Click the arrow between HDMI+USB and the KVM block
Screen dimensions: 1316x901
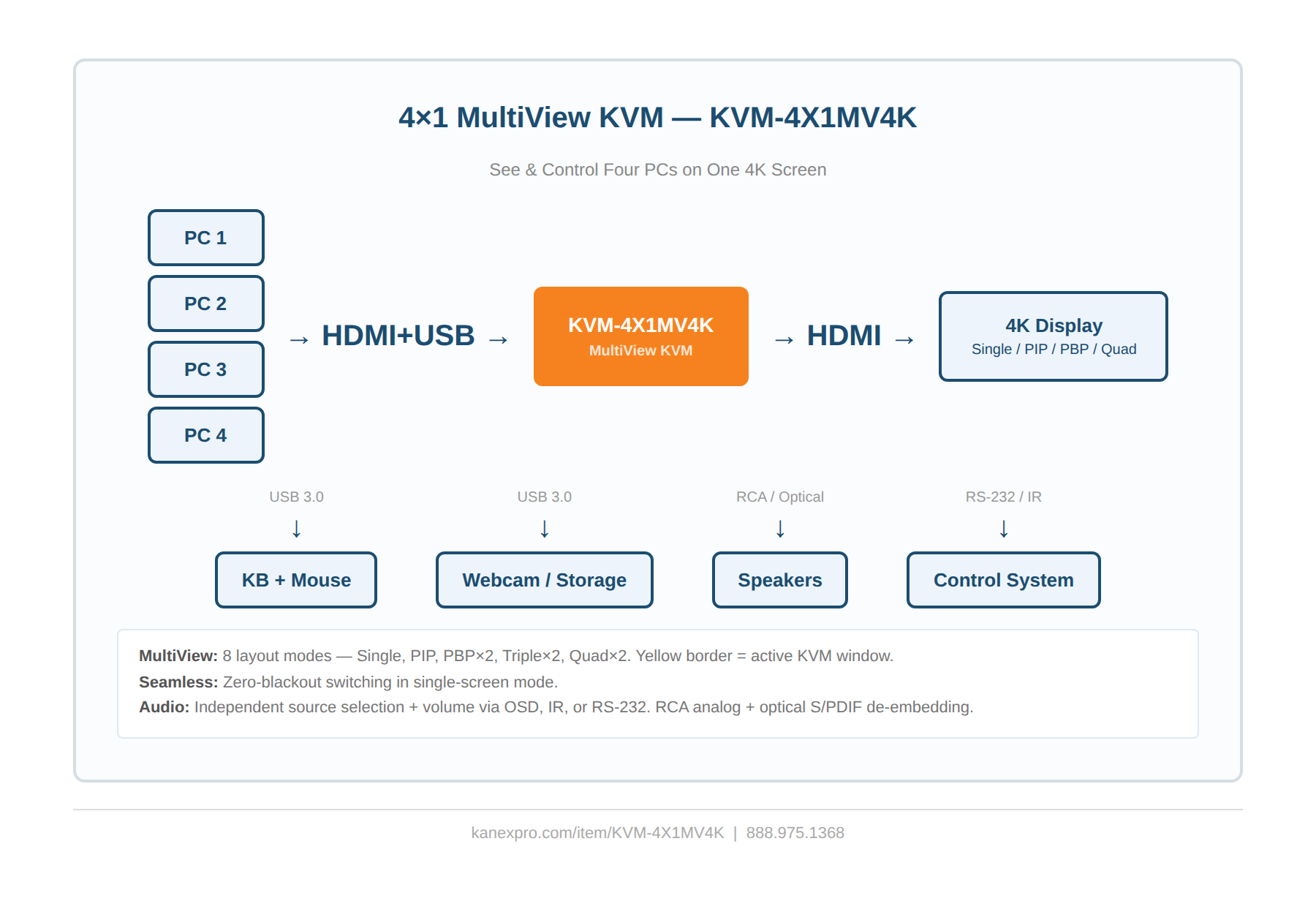click(499, 339)
